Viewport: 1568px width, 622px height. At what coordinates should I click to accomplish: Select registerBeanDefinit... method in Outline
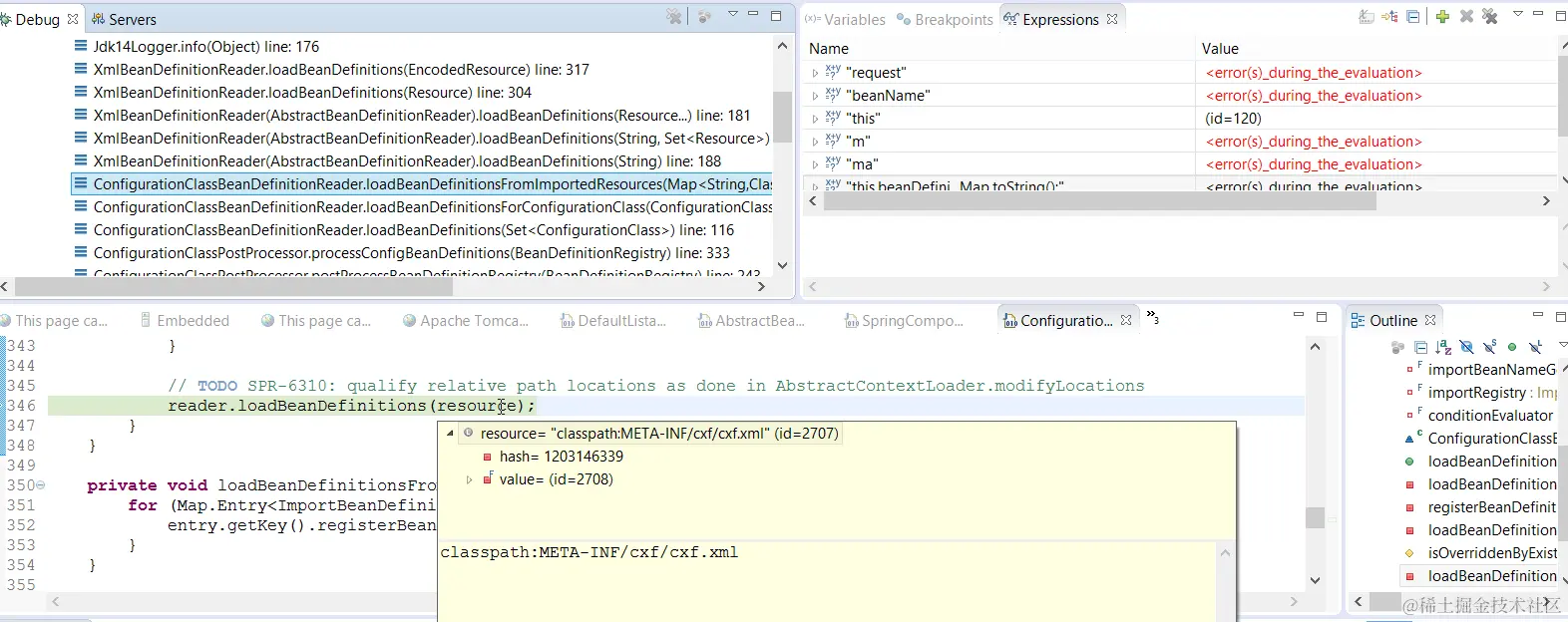coord(1481,506)
